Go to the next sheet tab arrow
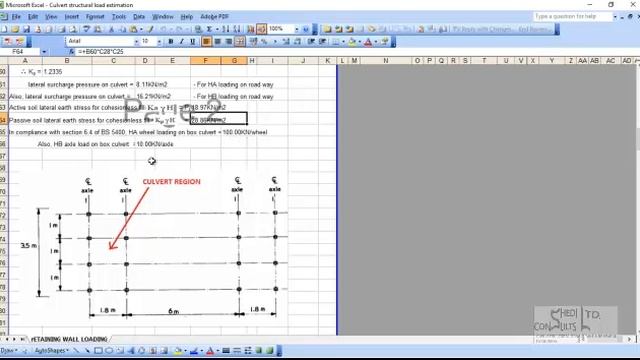This screenshot has height=360, width=640. pyautogui.click(x=14, y=339)
